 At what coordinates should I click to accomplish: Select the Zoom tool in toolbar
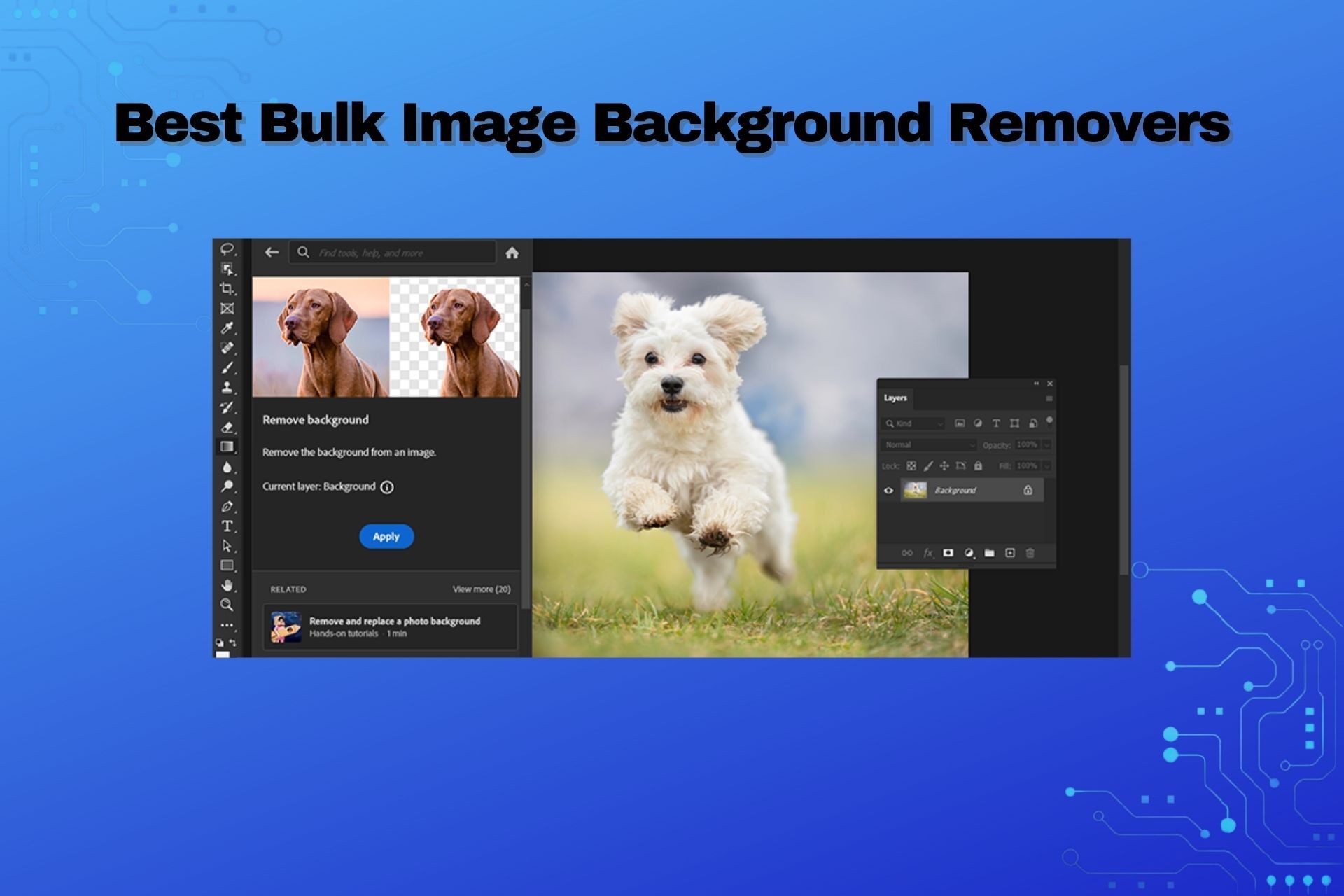[x=227, y=605]
